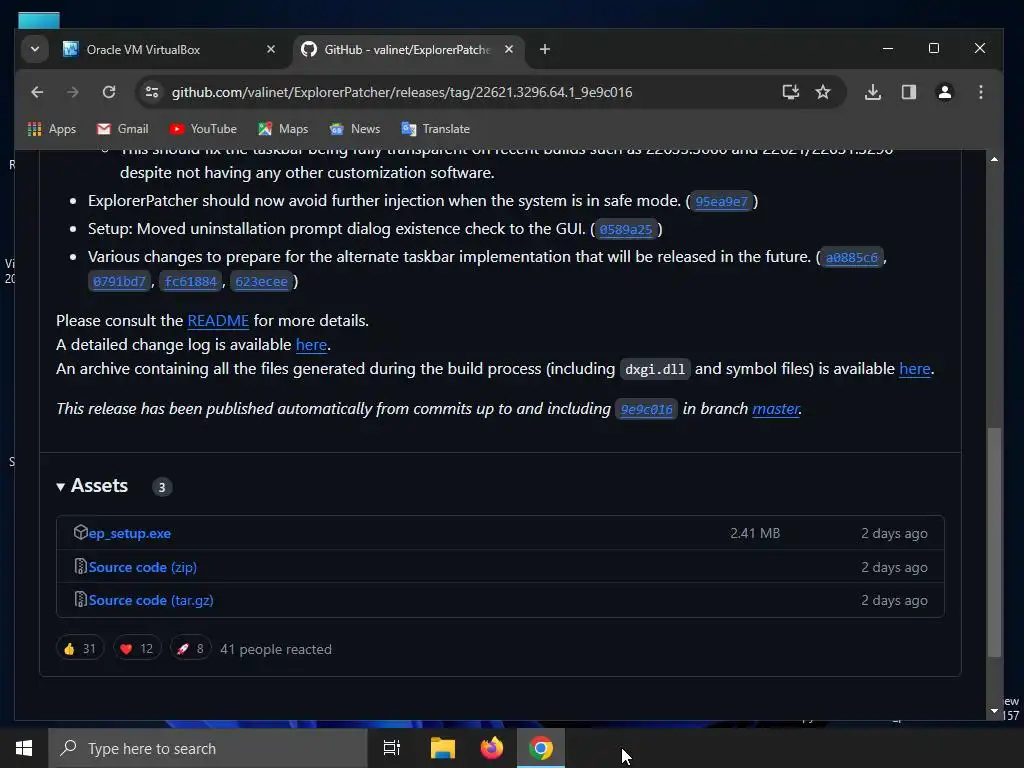The width and height of the screenshot is (1024, 768).
Task: Open Firefox from the taskbar
Action: point(492,748)
